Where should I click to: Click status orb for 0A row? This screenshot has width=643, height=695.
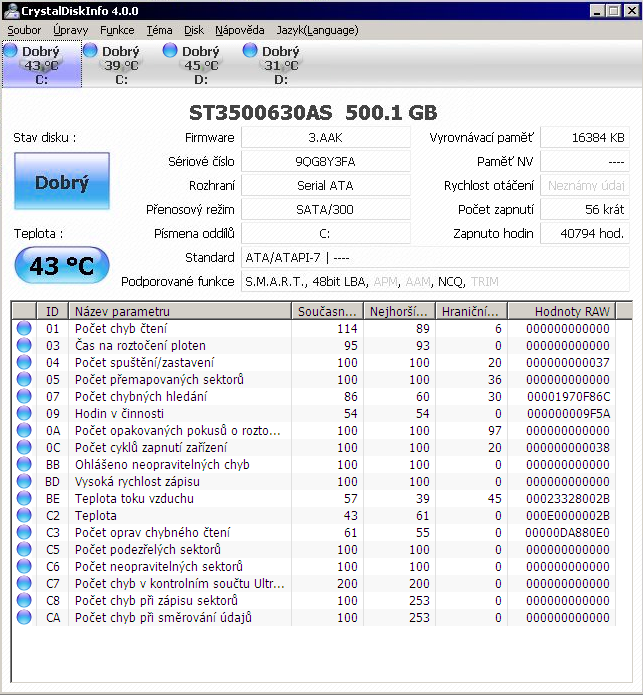tap(24, 430)
